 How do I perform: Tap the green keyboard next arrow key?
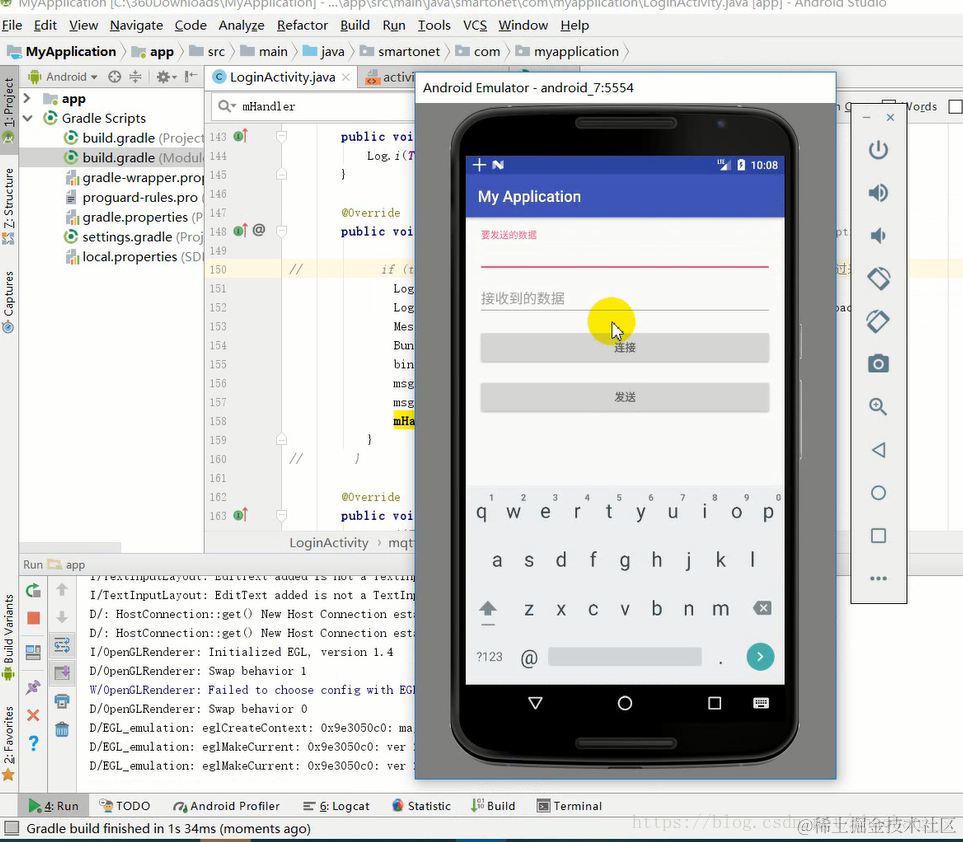[x=760, y=657]
